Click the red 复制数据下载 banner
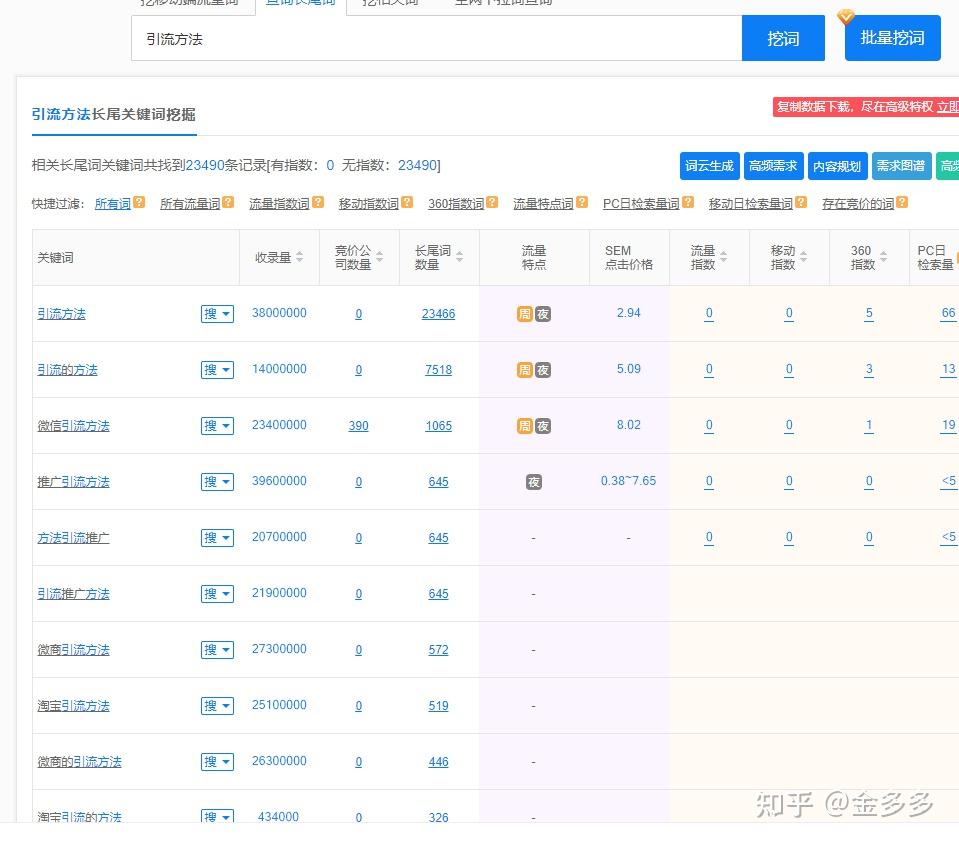959x843 pixels. pos(865,107)
